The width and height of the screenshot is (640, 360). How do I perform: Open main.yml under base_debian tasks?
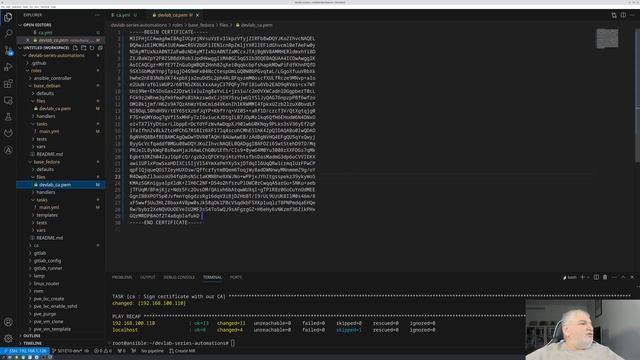[60, 131]
